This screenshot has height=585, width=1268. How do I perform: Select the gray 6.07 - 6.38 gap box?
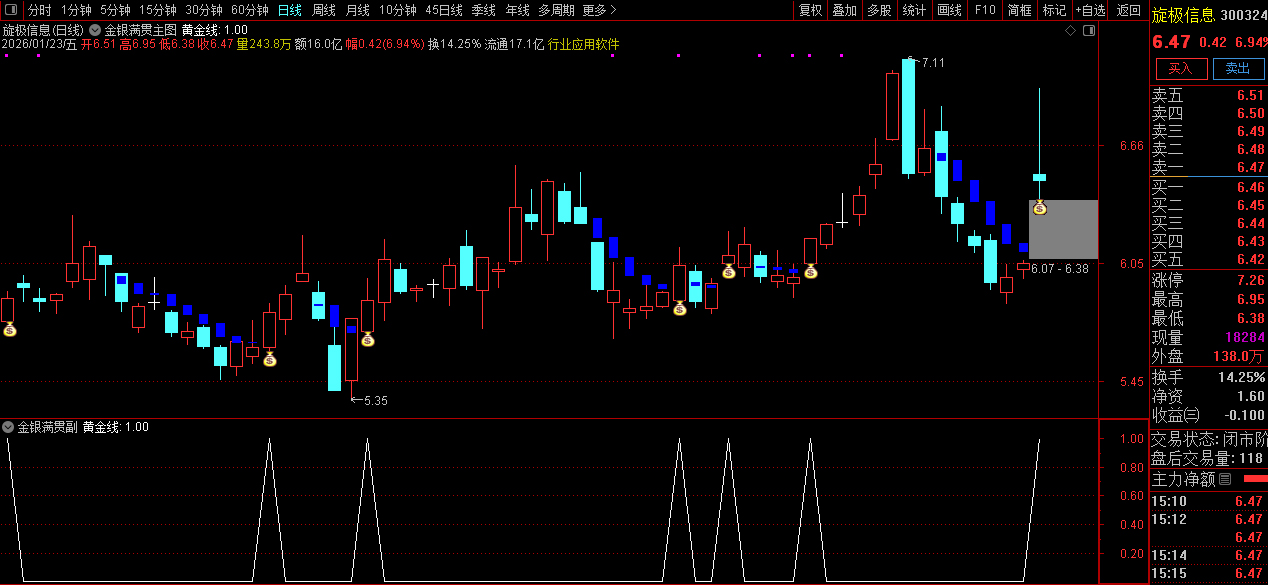(x=1063, y=229)
